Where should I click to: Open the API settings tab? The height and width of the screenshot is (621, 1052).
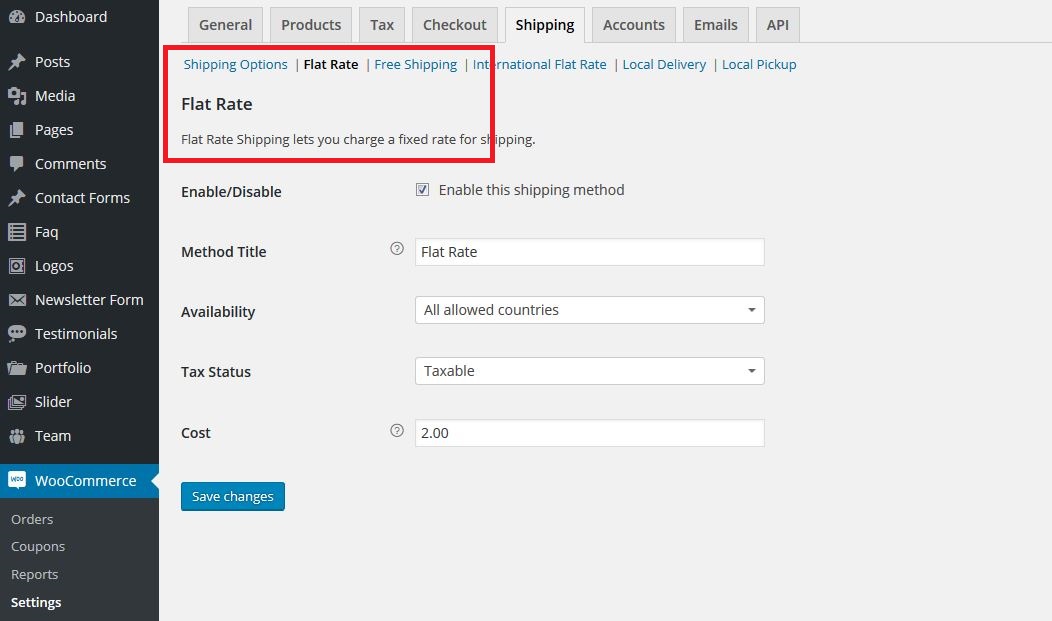(x=778, y=25)
